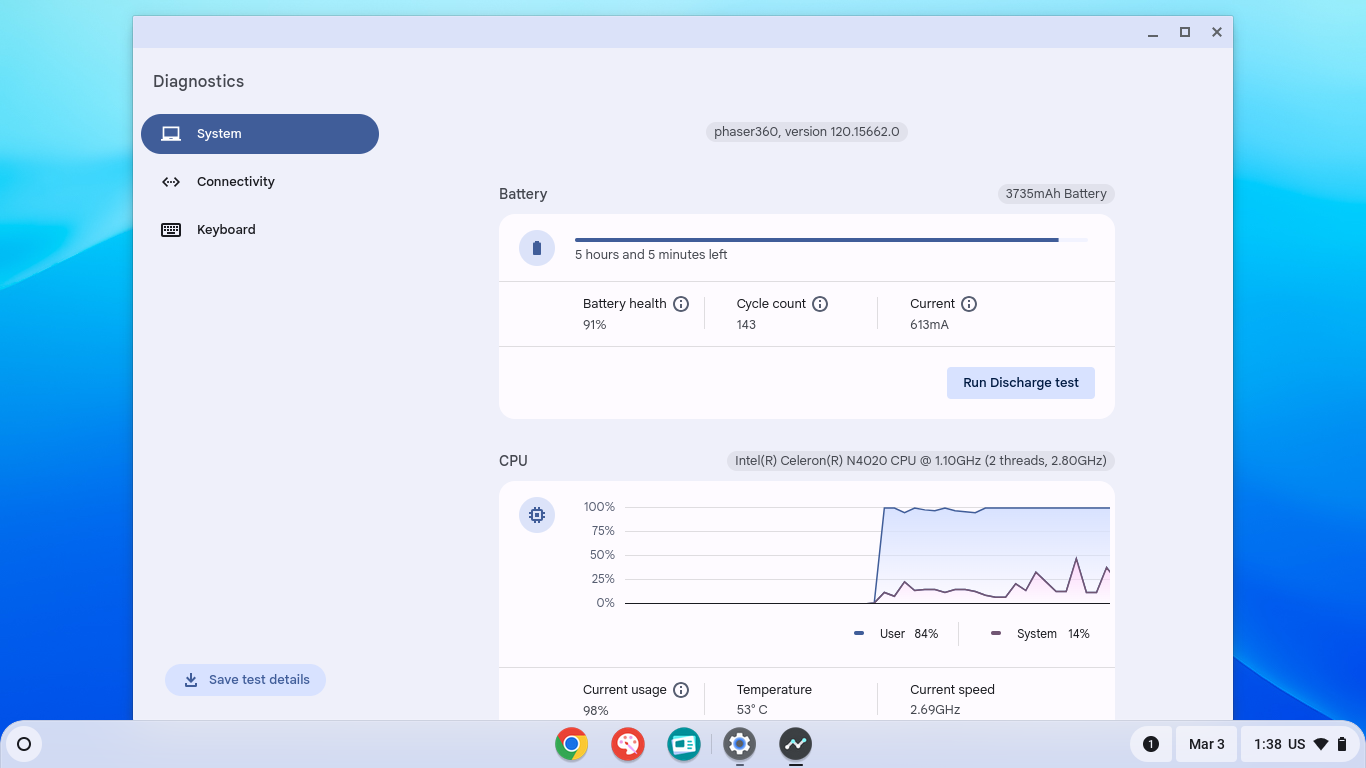Run the battery Discharge test
The image size is (1366, 768).
click(x=1020, y=383)
